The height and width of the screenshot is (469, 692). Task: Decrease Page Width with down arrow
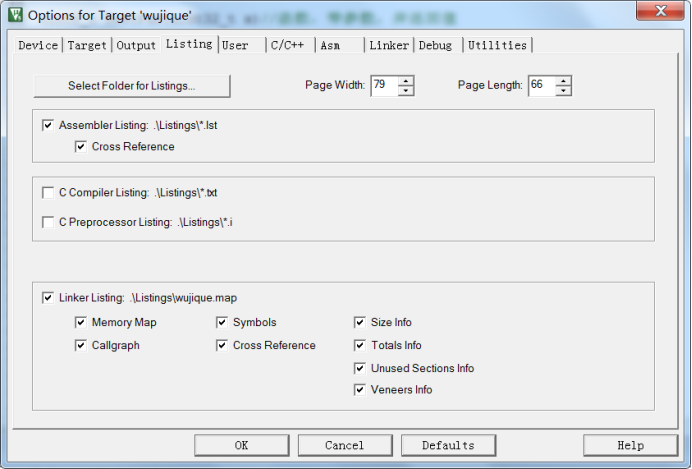click(406, 90)
